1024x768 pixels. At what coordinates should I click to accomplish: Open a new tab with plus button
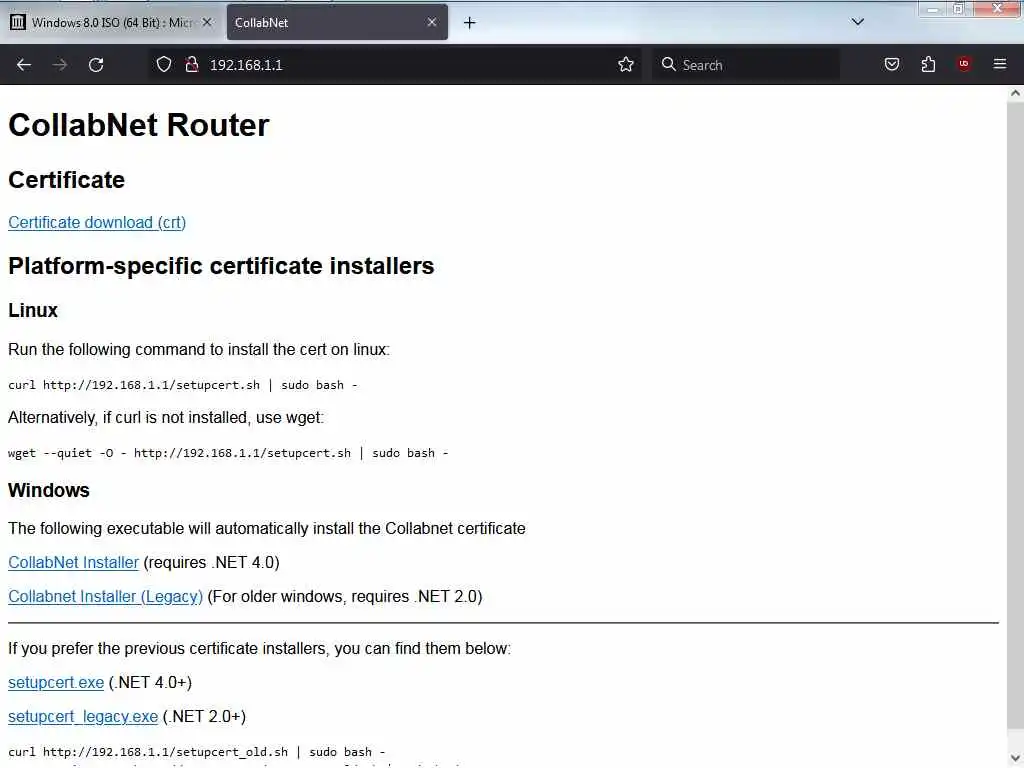(x=470, y=23)
